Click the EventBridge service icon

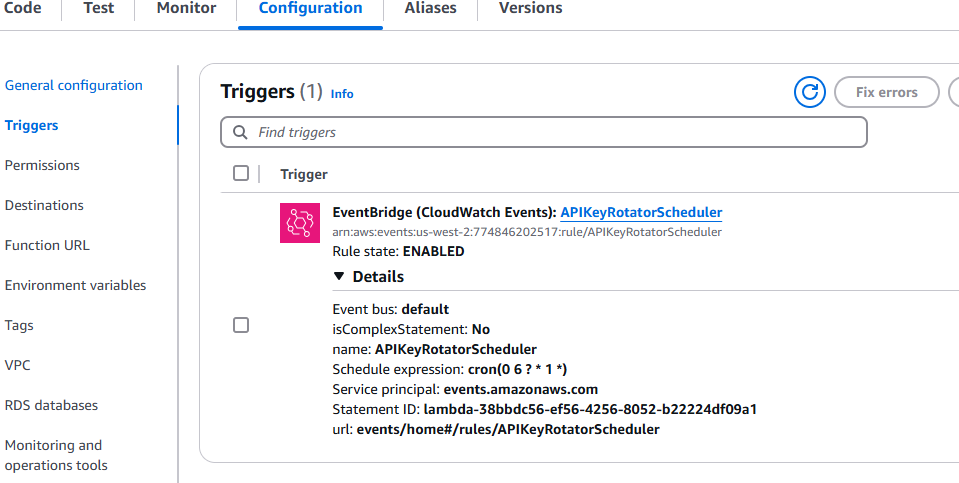(300, 223)
